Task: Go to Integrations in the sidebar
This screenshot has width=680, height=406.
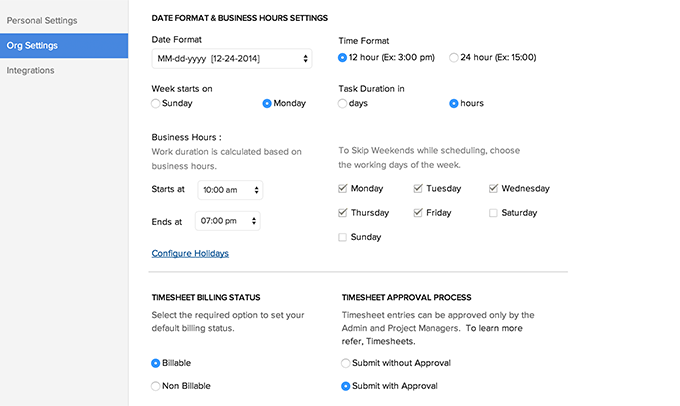Action: (x=31, y=70)
